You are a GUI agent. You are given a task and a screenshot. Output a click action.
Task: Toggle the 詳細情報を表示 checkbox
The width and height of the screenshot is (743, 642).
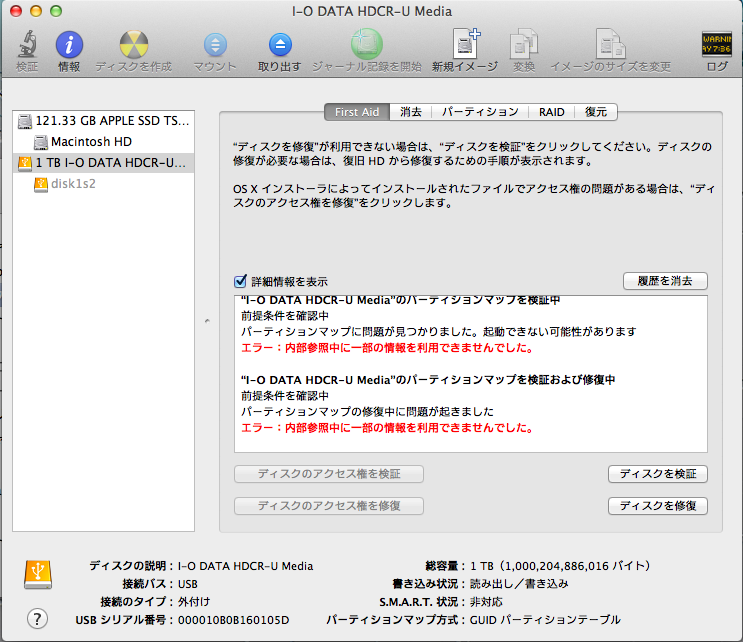tap(240, 282)
